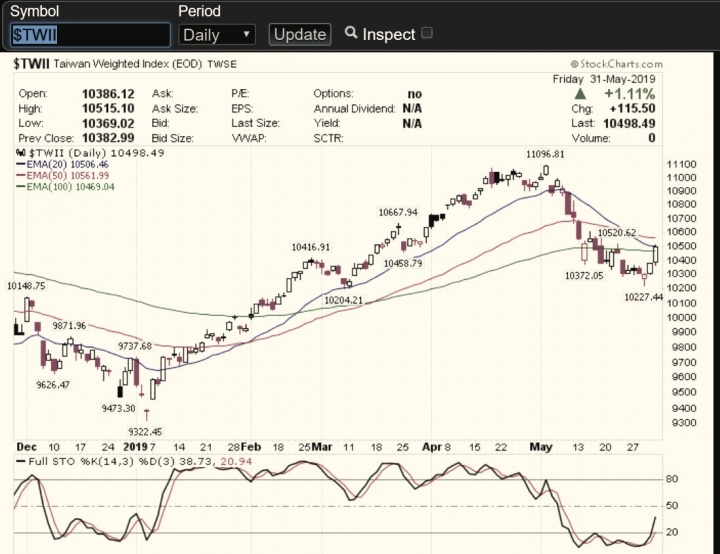This screenshot has width=720, height=554.
Task: Click the Update button
Action: pyautogui.click(x=299, y=34)
